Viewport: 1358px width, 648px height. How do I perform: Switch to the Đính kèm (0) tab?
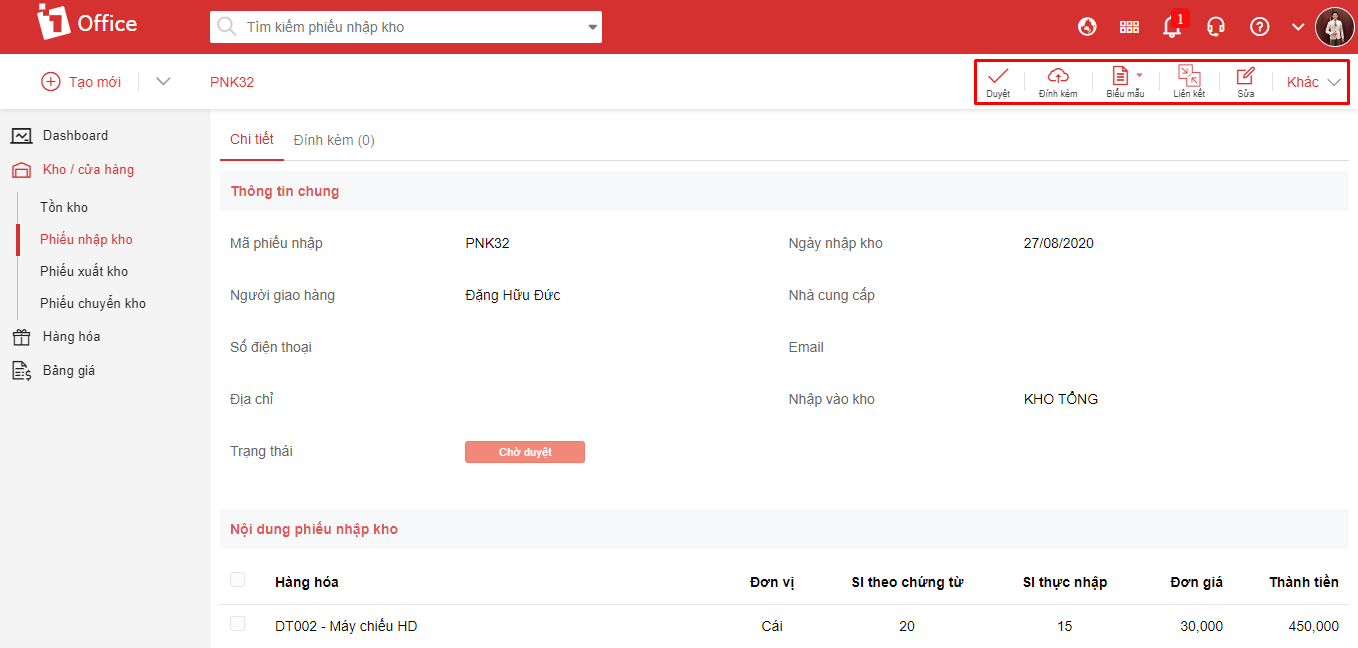[x=334, y=140]
